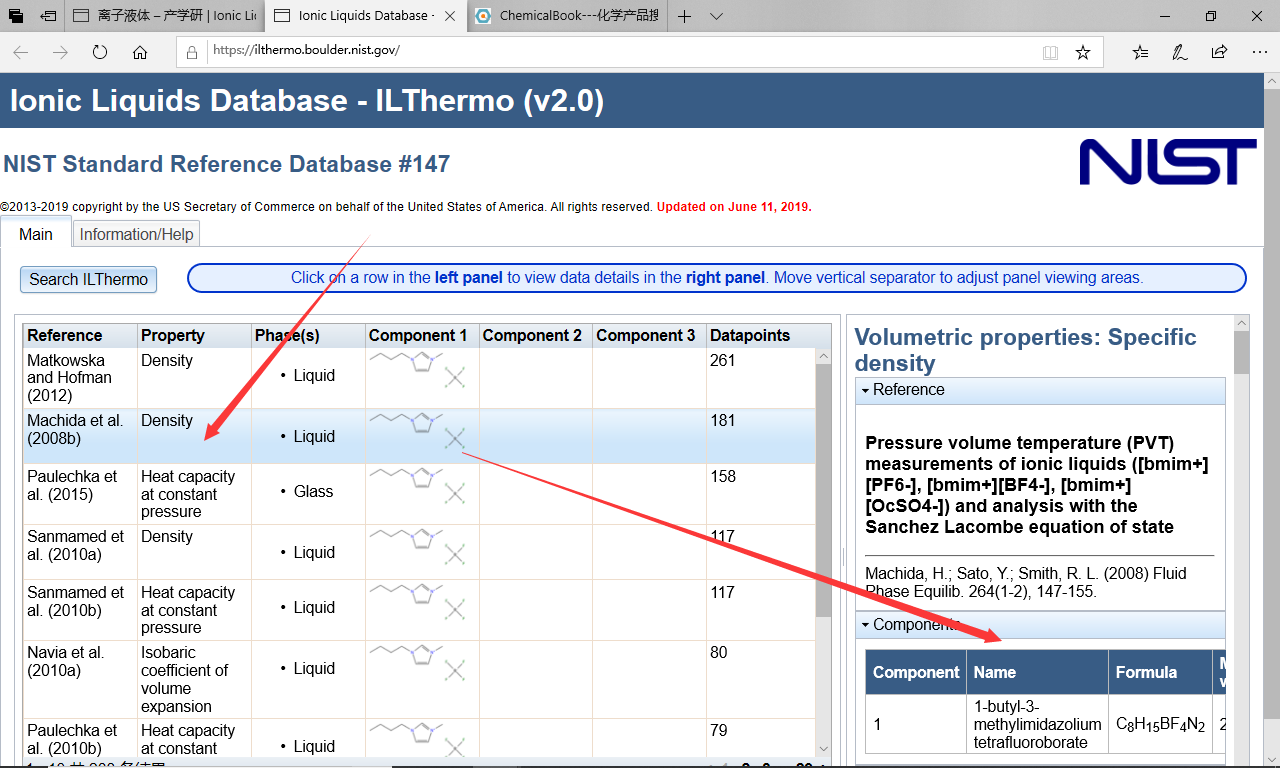Show tab previews chevron next to new tab

pos(716,16)
